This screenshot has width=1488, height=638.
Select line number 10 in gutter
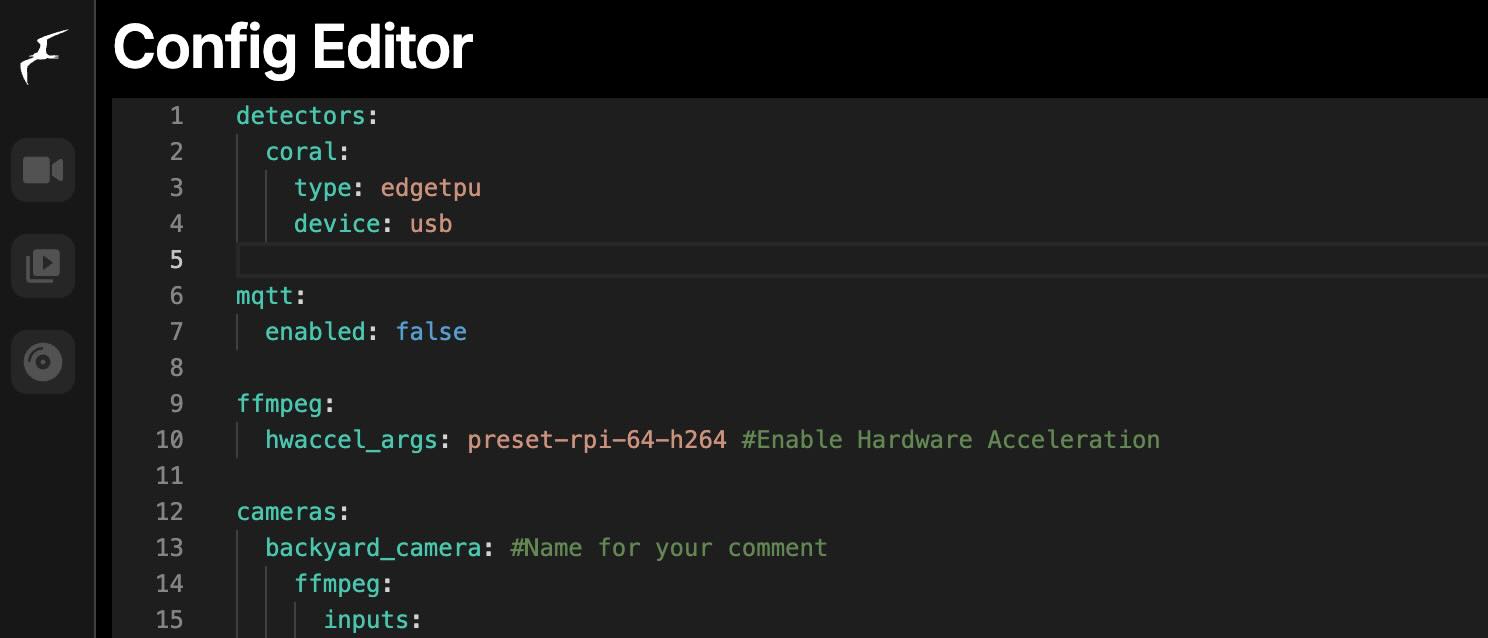coord(170,440)
